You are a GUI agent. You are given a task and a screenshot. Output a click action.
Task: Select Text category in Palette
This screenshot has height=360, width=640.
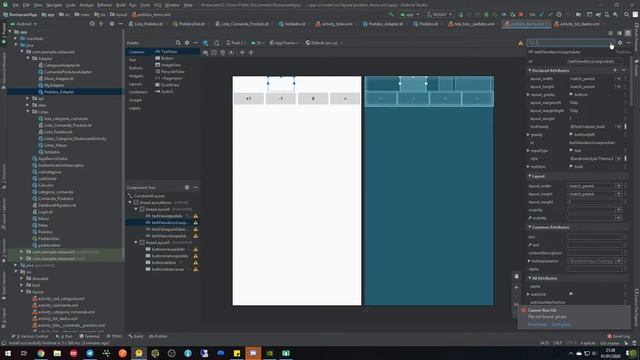[133, 60]
